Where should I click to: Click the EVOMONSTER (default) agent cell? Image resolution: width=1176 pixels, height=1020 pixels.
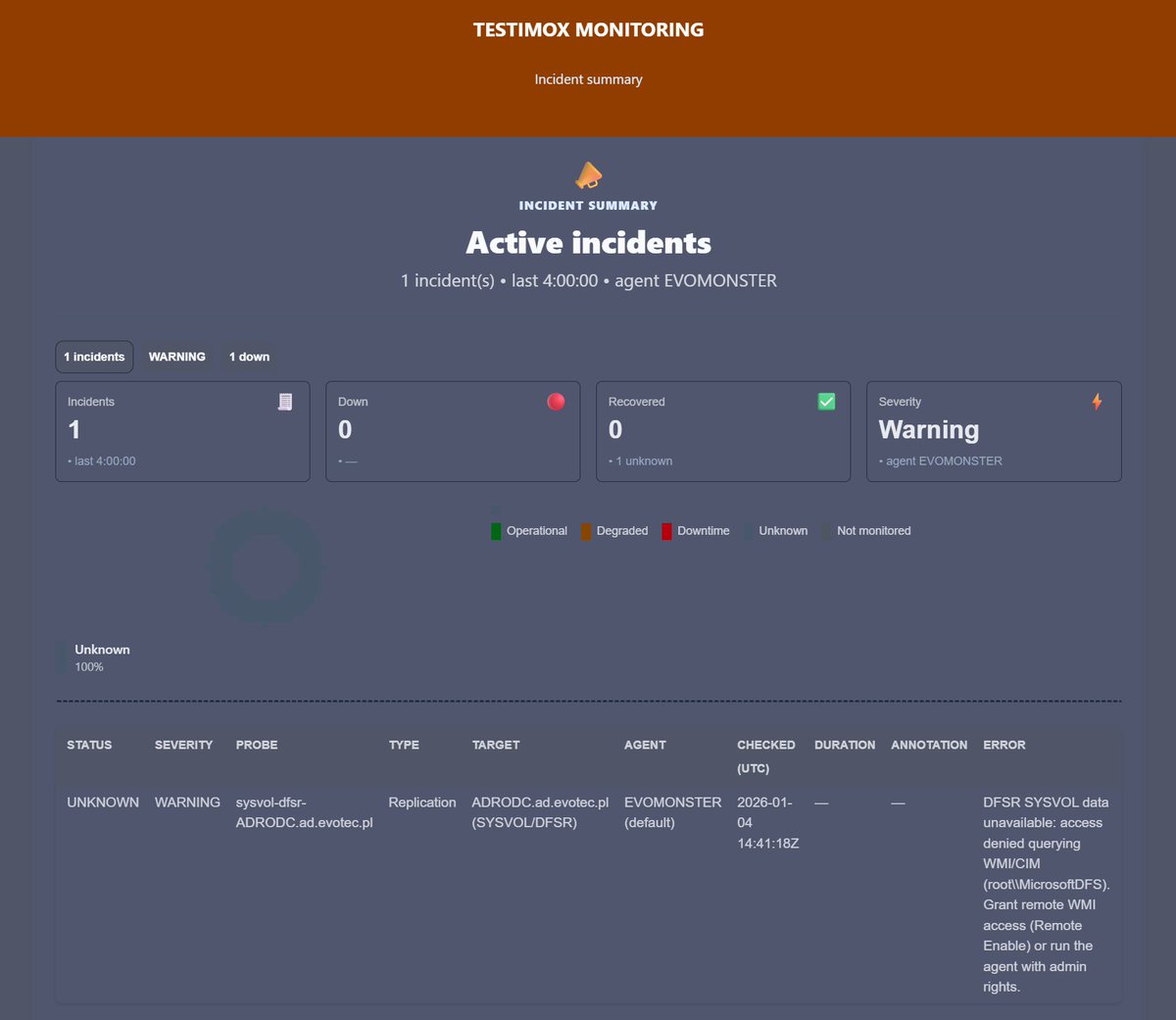[x=672, y=812]
